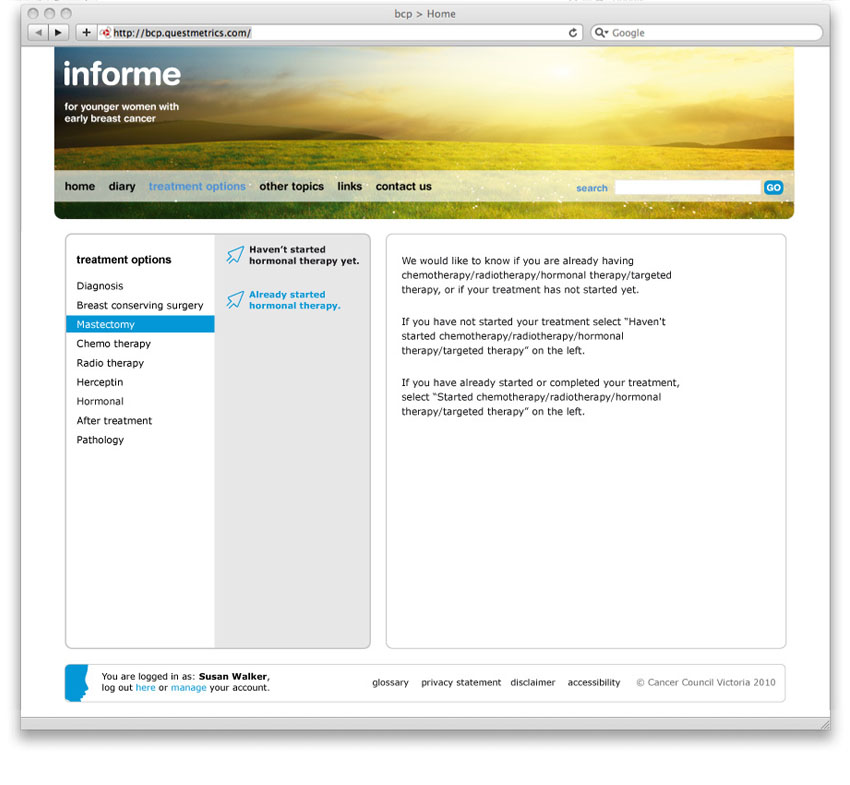Click the blue face profile icon
The image size is (850, 785).
tap(76, 683)
